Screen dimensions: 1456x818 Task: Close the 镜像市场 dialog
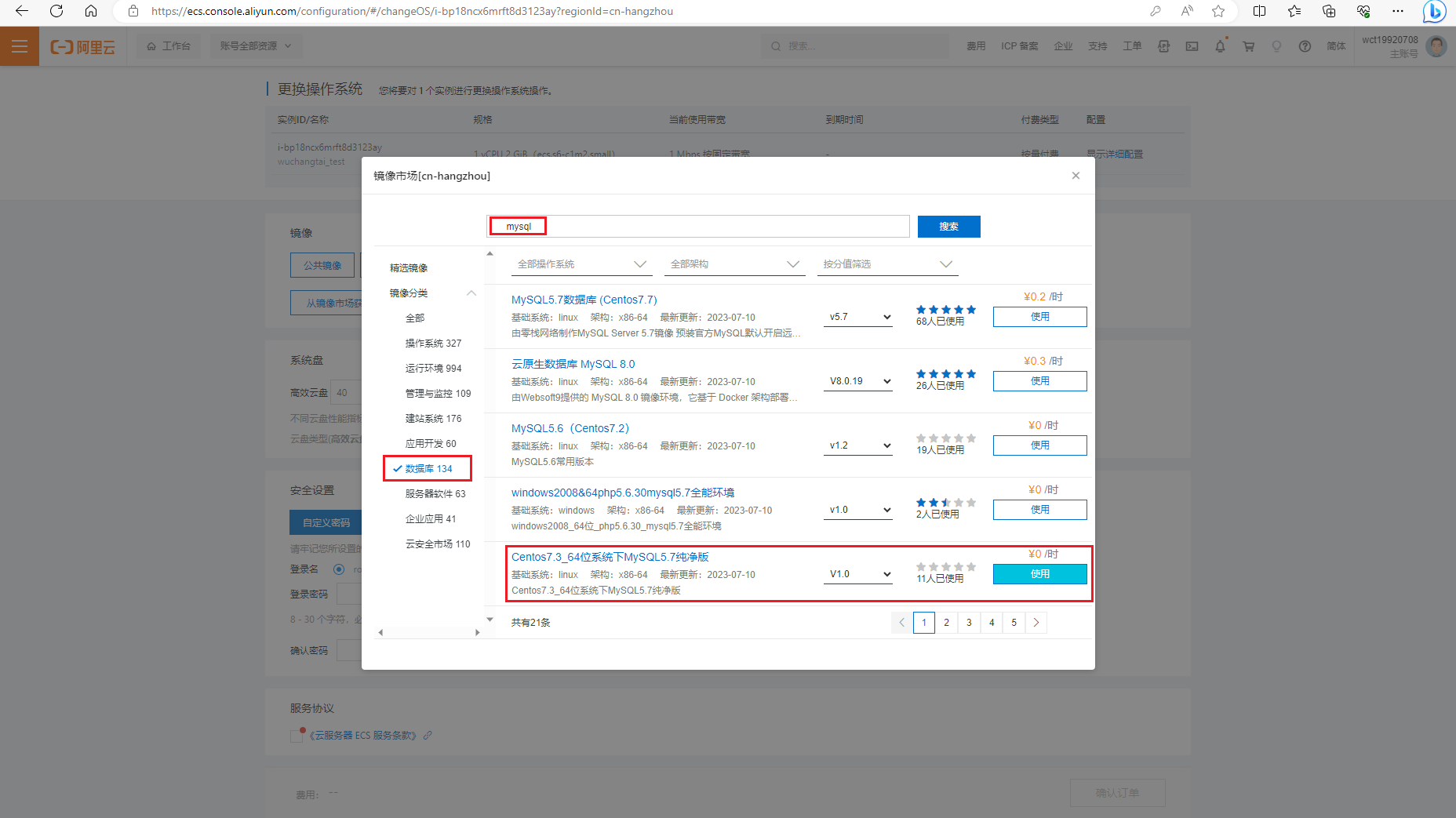1076,176
